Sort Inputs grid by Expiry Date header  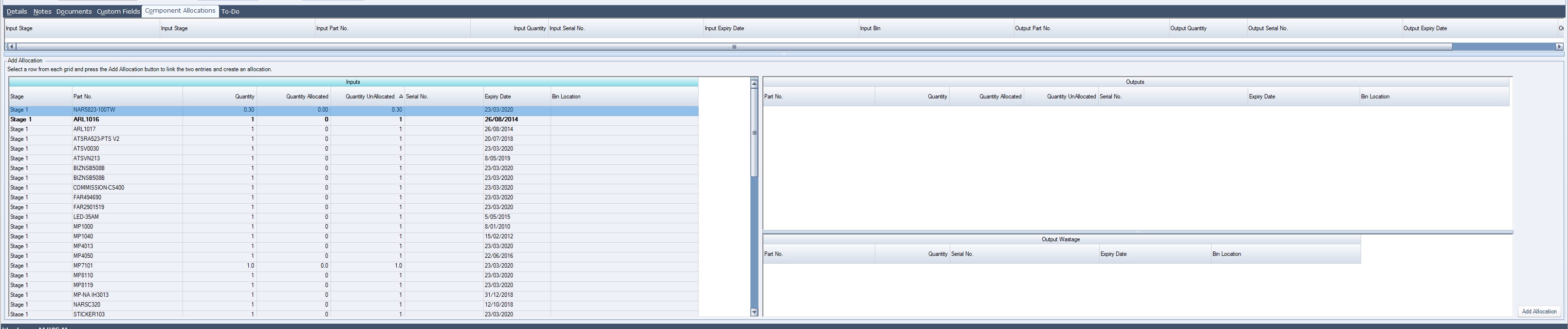516,97
